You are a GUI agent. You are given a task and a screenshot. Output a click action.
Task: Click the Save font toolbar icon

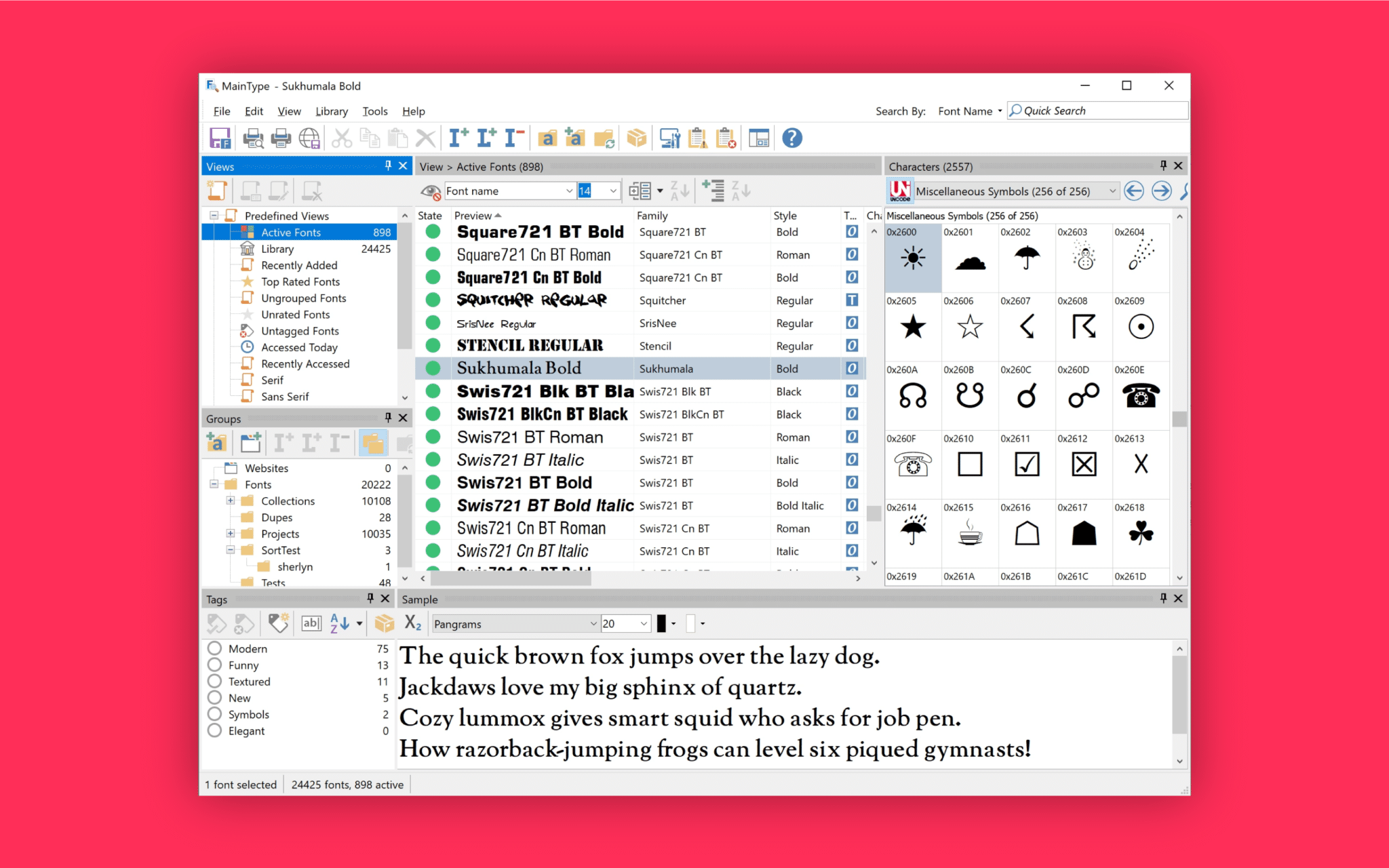click(220, 138)
